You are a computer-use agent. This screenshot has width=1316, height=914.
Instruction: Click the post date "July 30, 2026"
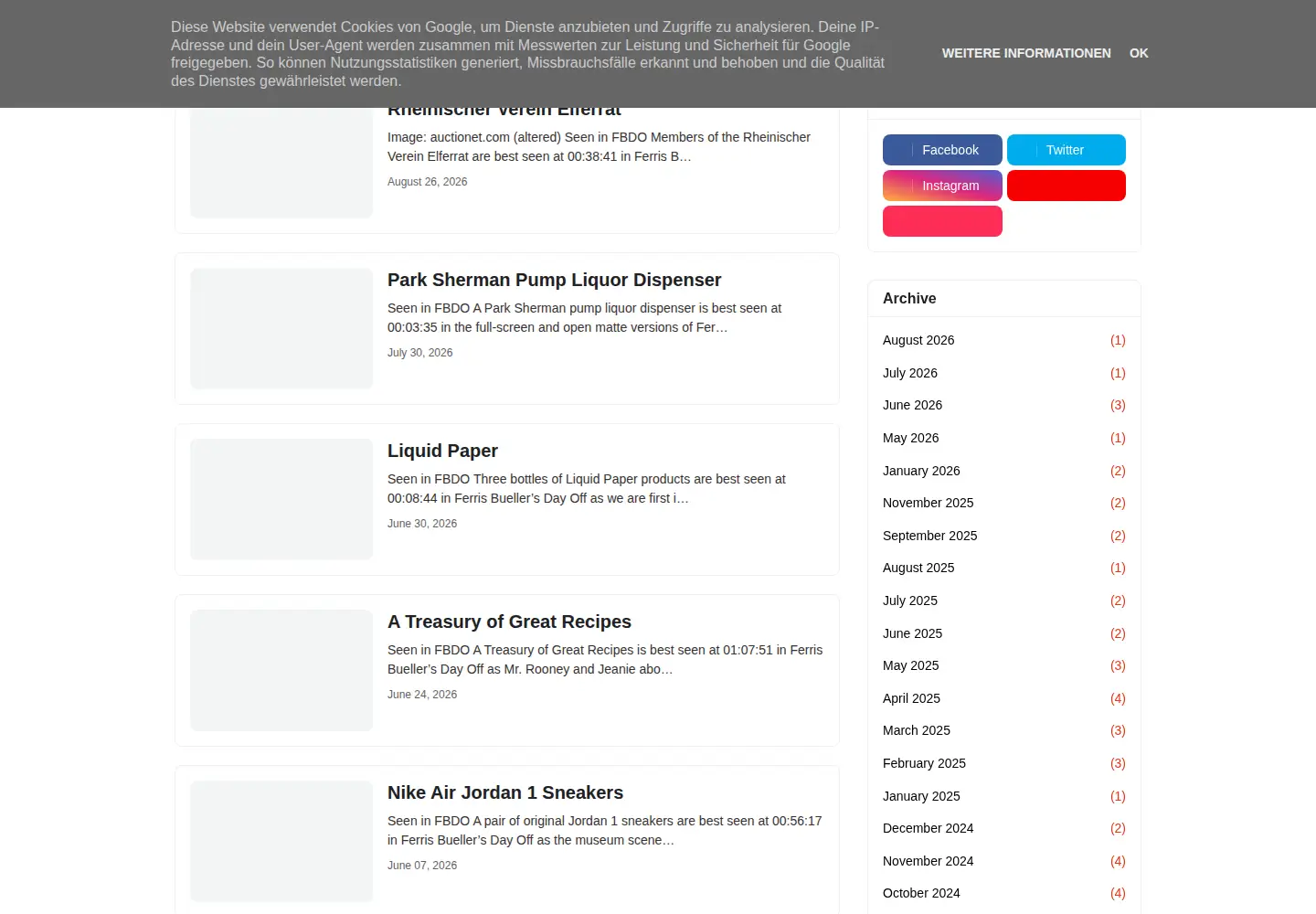point(419,353)
